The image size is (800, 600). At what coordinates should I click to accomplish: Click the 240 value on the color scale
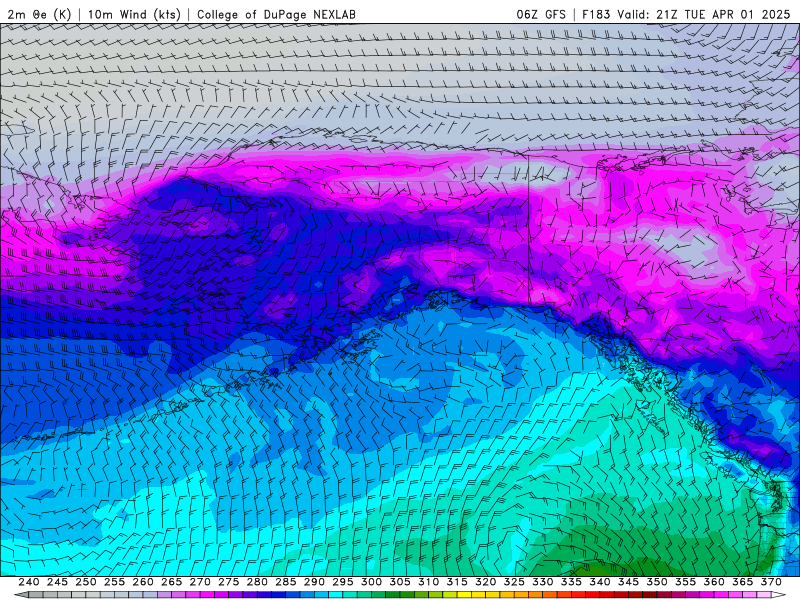[29, 582]
